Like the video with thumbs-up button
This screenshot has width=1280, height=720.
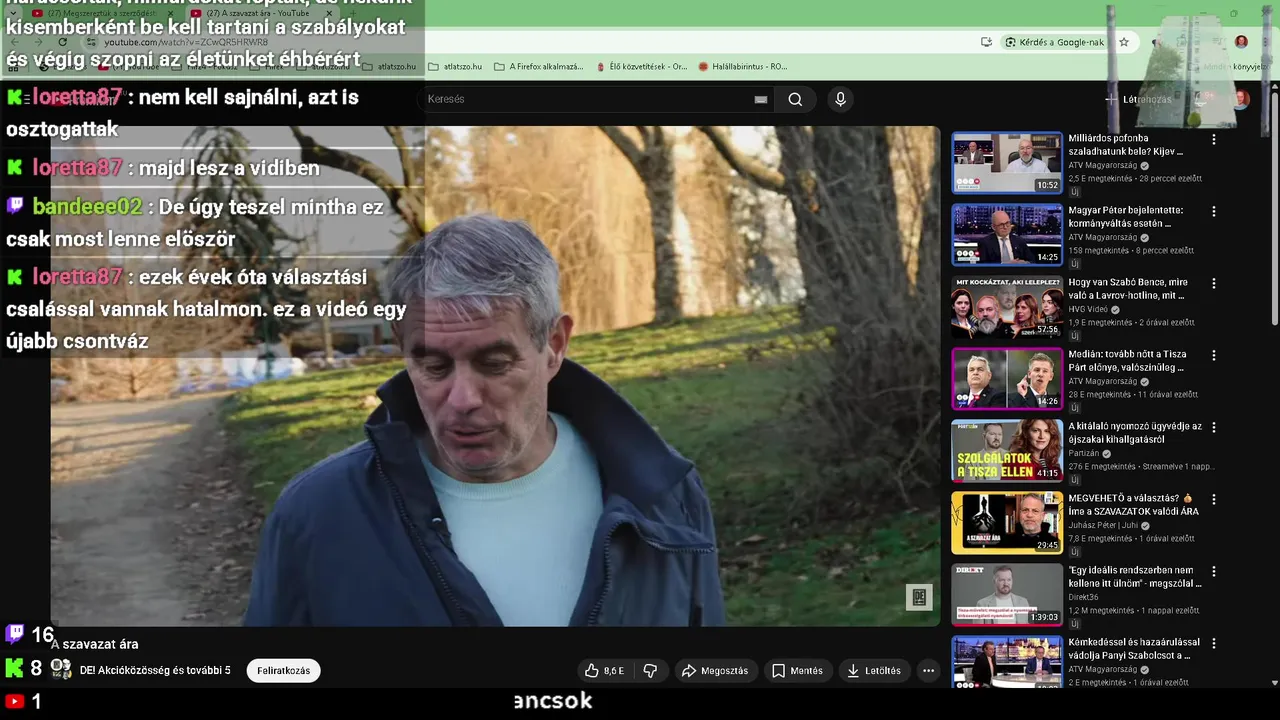point(604,671)
